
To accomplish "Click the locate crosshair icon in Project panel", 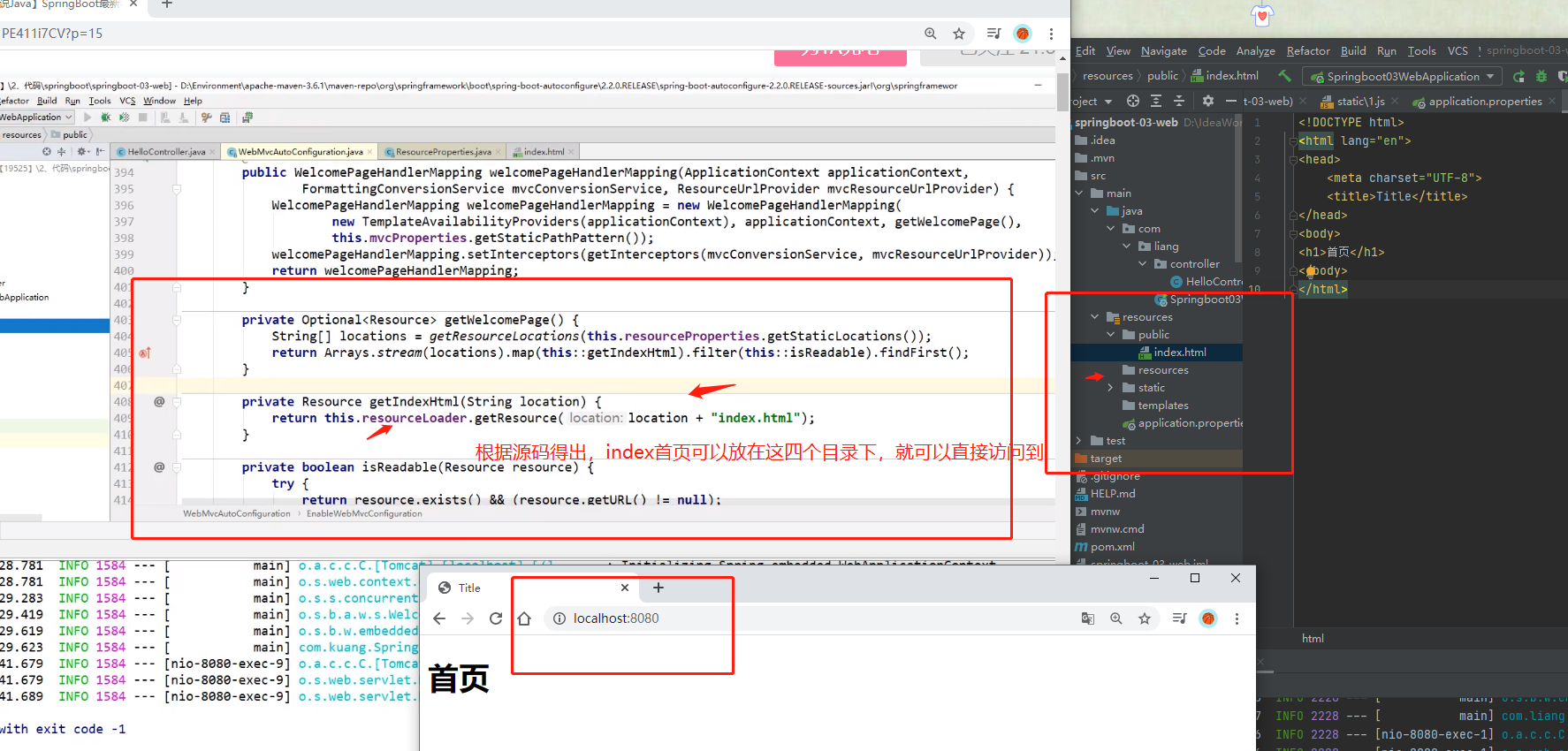I will [1133, 101].
